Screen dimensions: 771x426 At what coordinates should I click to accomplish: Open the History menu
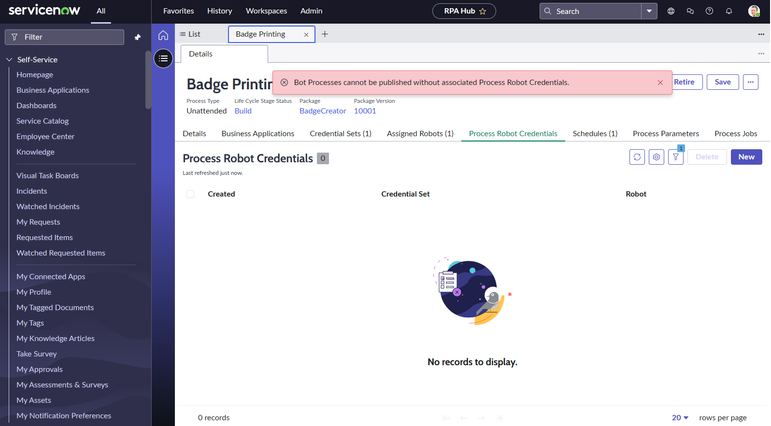pyautogui.click(x=219, y=11)
